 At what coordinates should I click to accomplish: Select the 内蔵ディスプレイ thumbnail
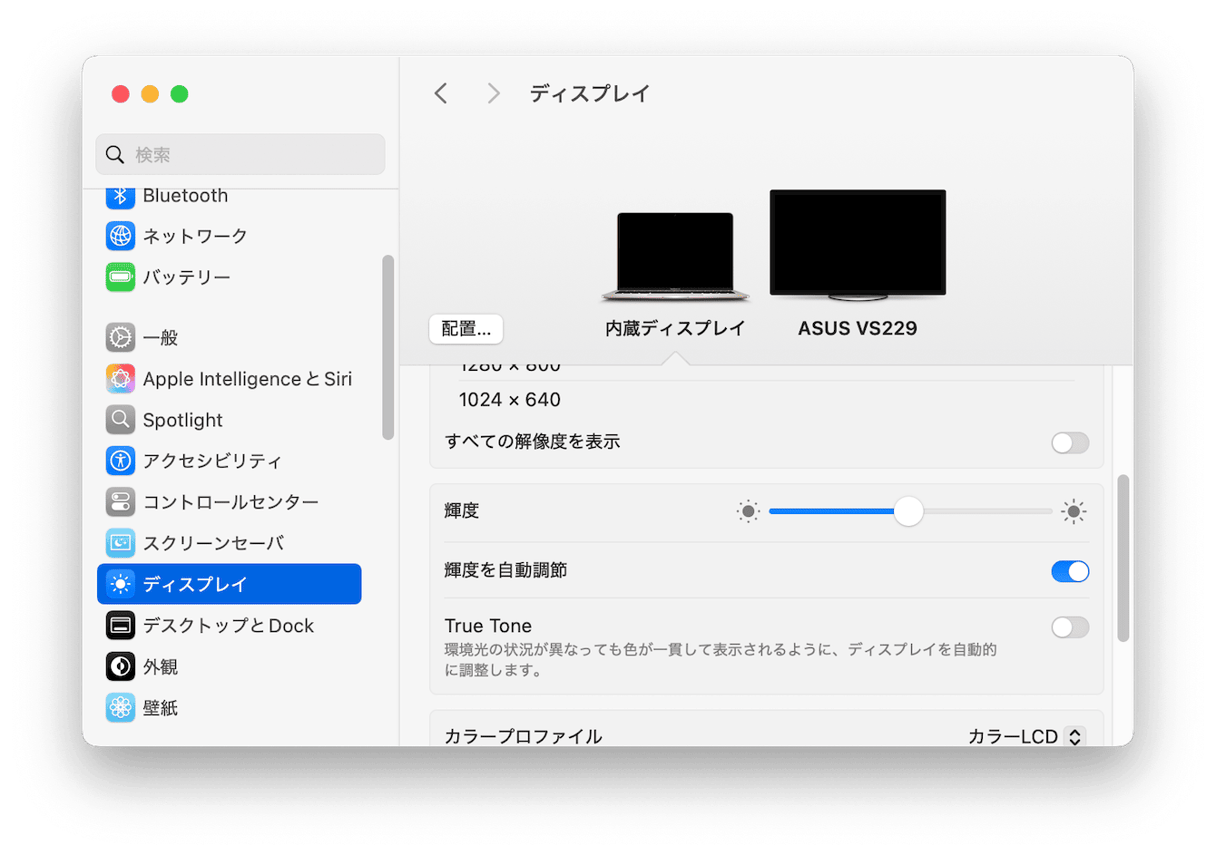click(x=674, y=250)
